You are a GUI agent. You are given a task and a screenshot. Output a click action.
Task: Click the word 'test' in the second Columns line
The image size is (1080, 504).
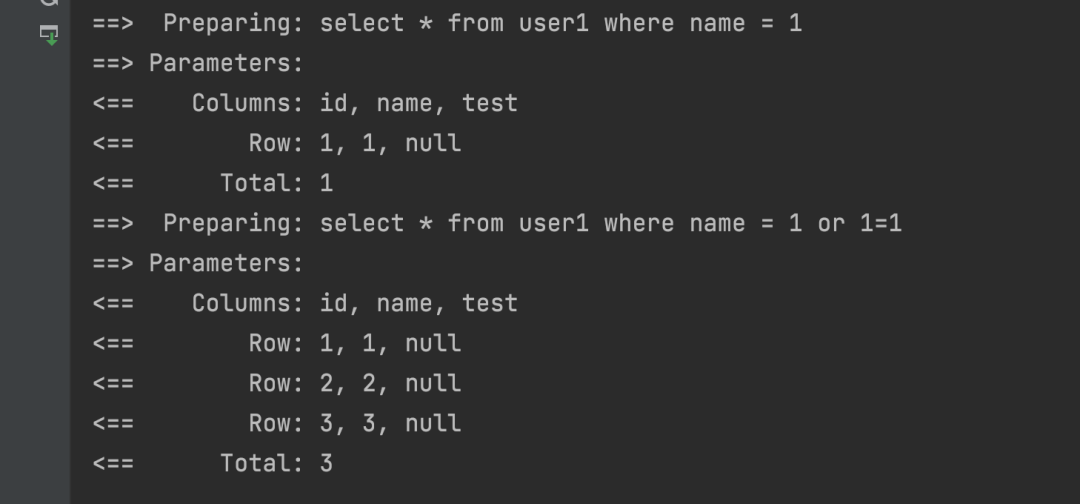pos(490,304)
